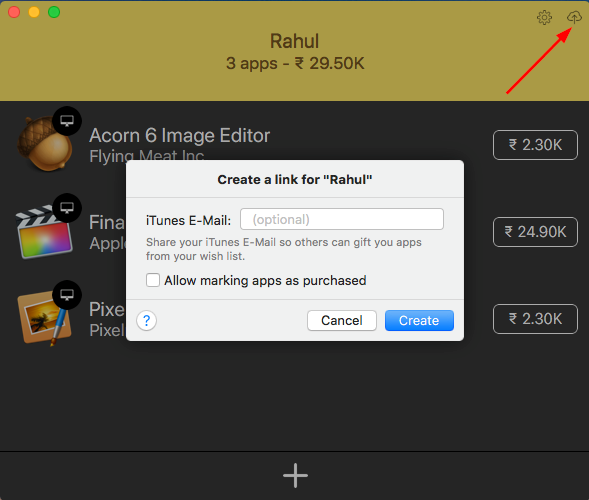
Task: Open help with the question mark button
Action: (146, 320)
